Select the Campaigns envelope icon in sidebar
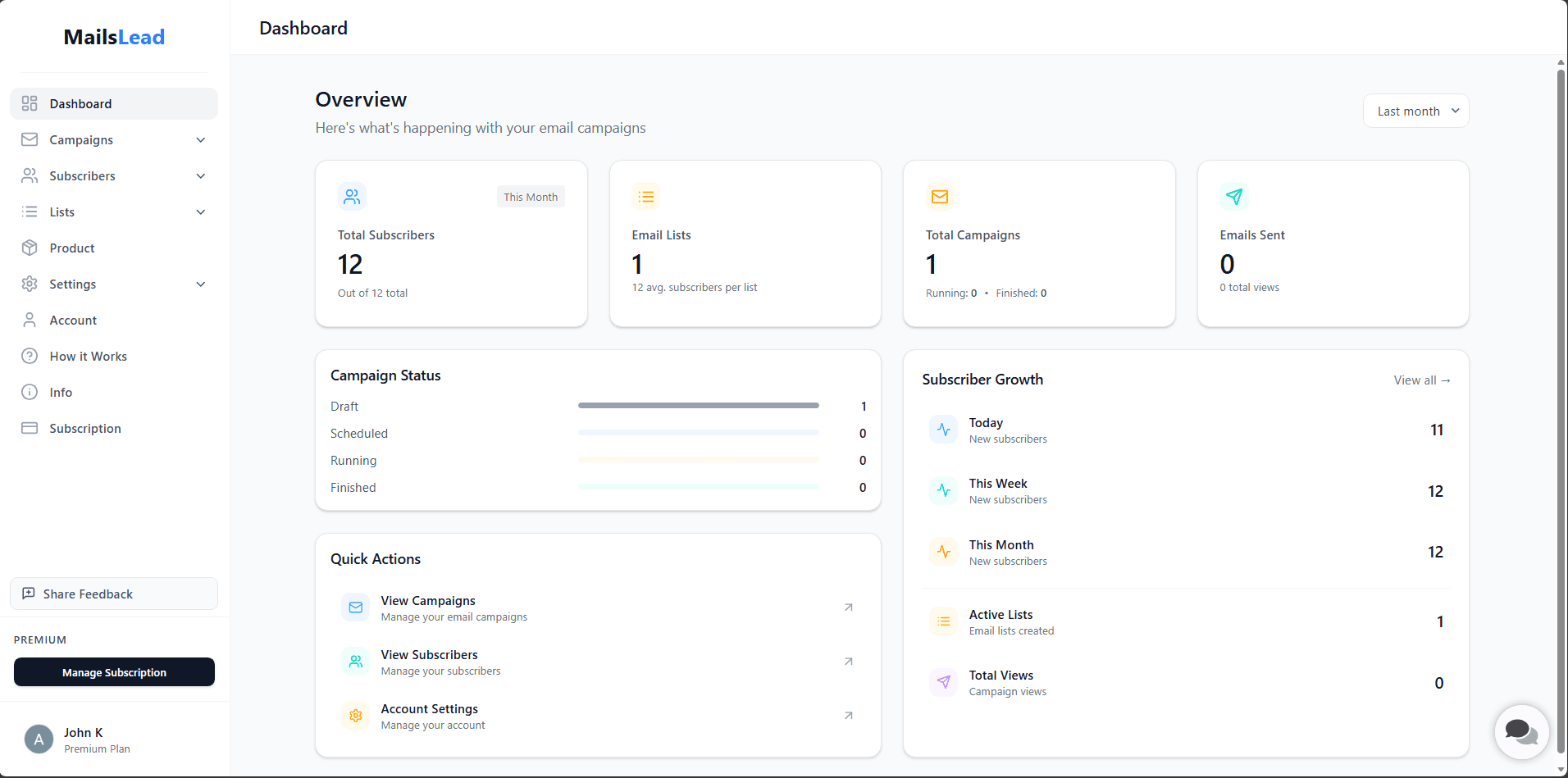1568x778 pixels. [x=30, y=139]
